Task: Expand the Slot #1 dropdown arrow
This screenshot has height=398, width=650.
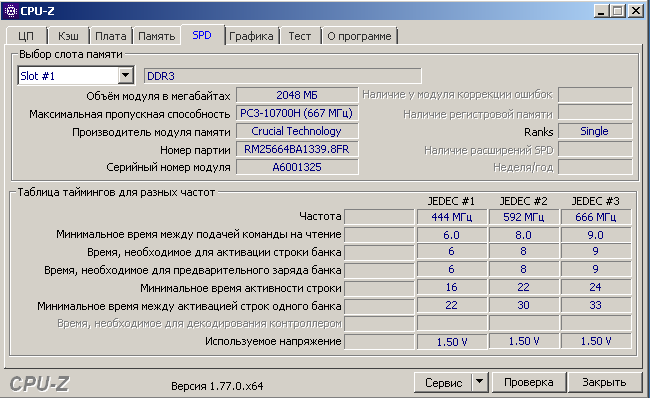Action: click(x=125, y=75)
